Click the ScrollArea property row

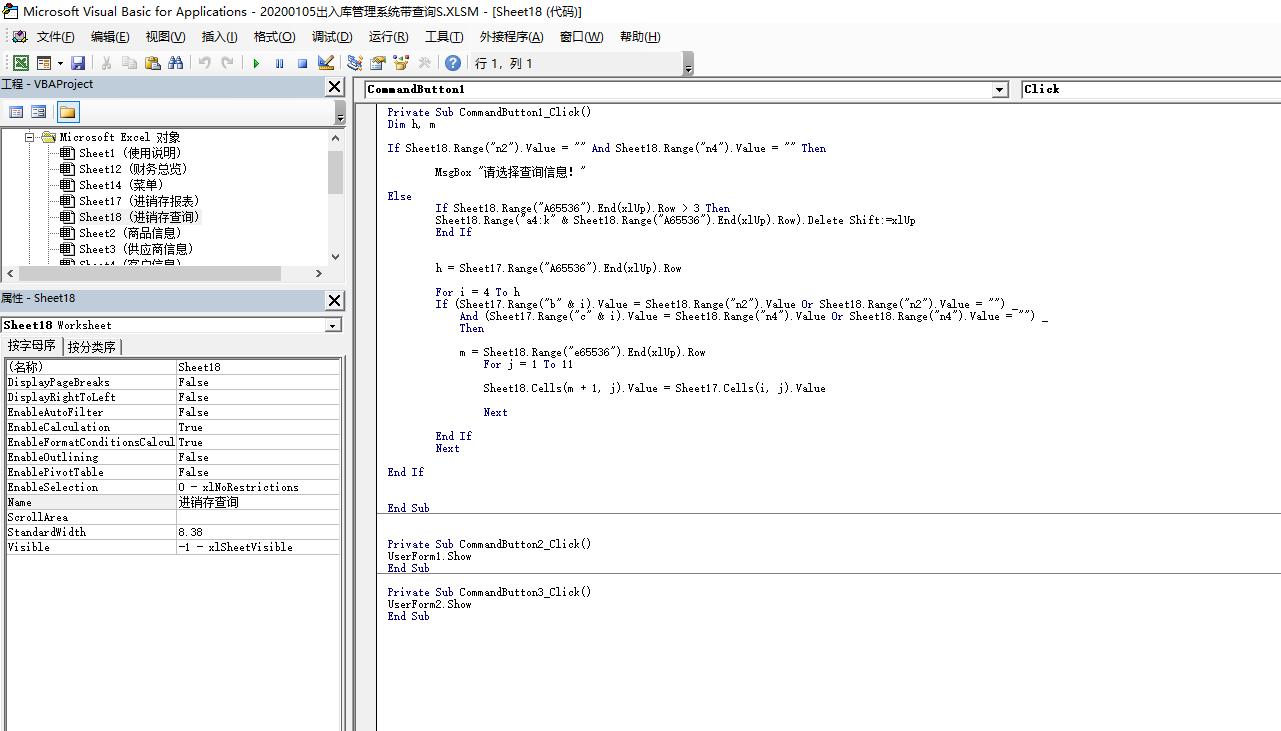(173, 517)
